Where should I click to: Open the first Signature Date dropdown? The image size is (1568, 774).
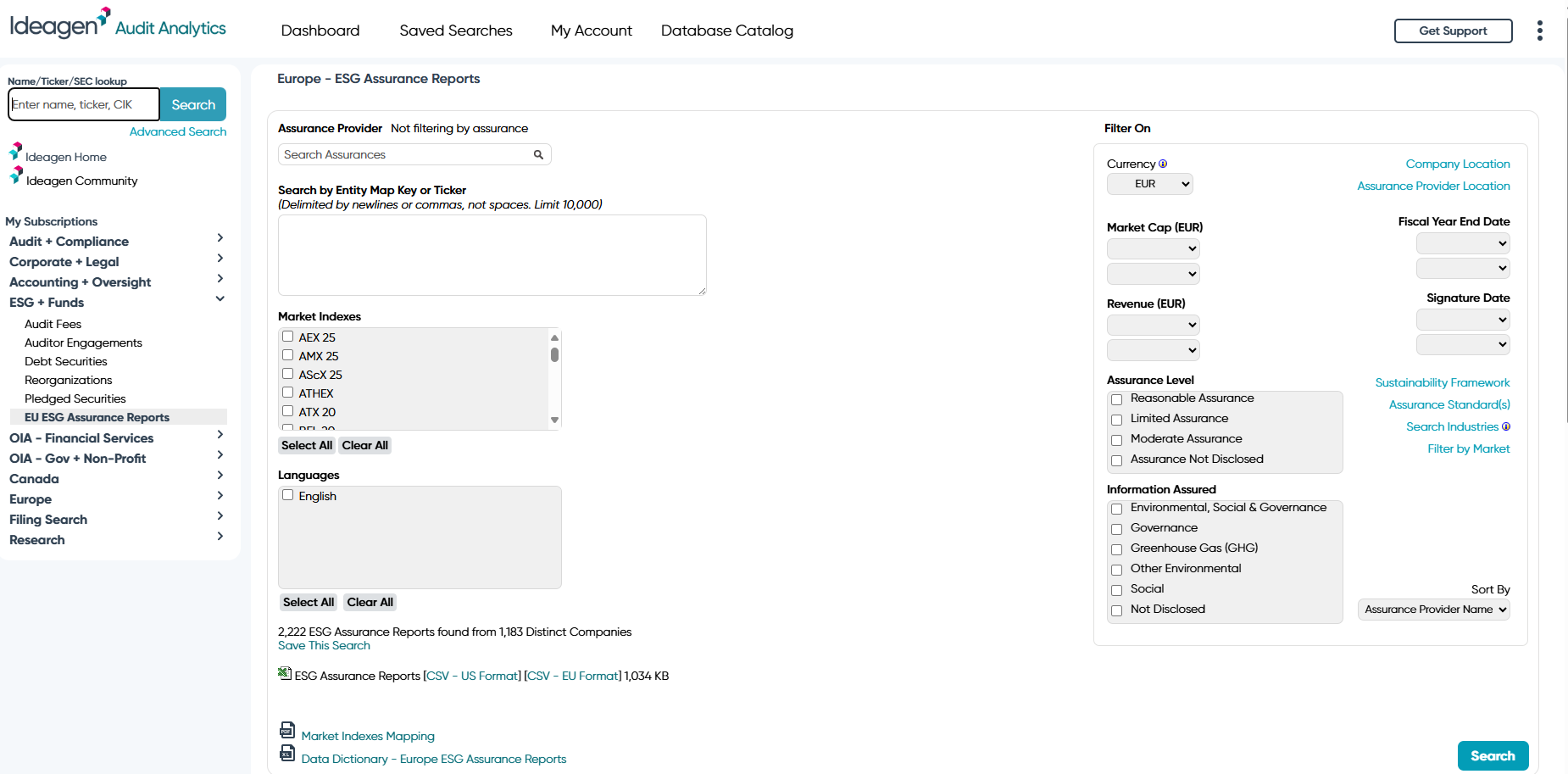pyautogui.click(x=1463, y=320)
